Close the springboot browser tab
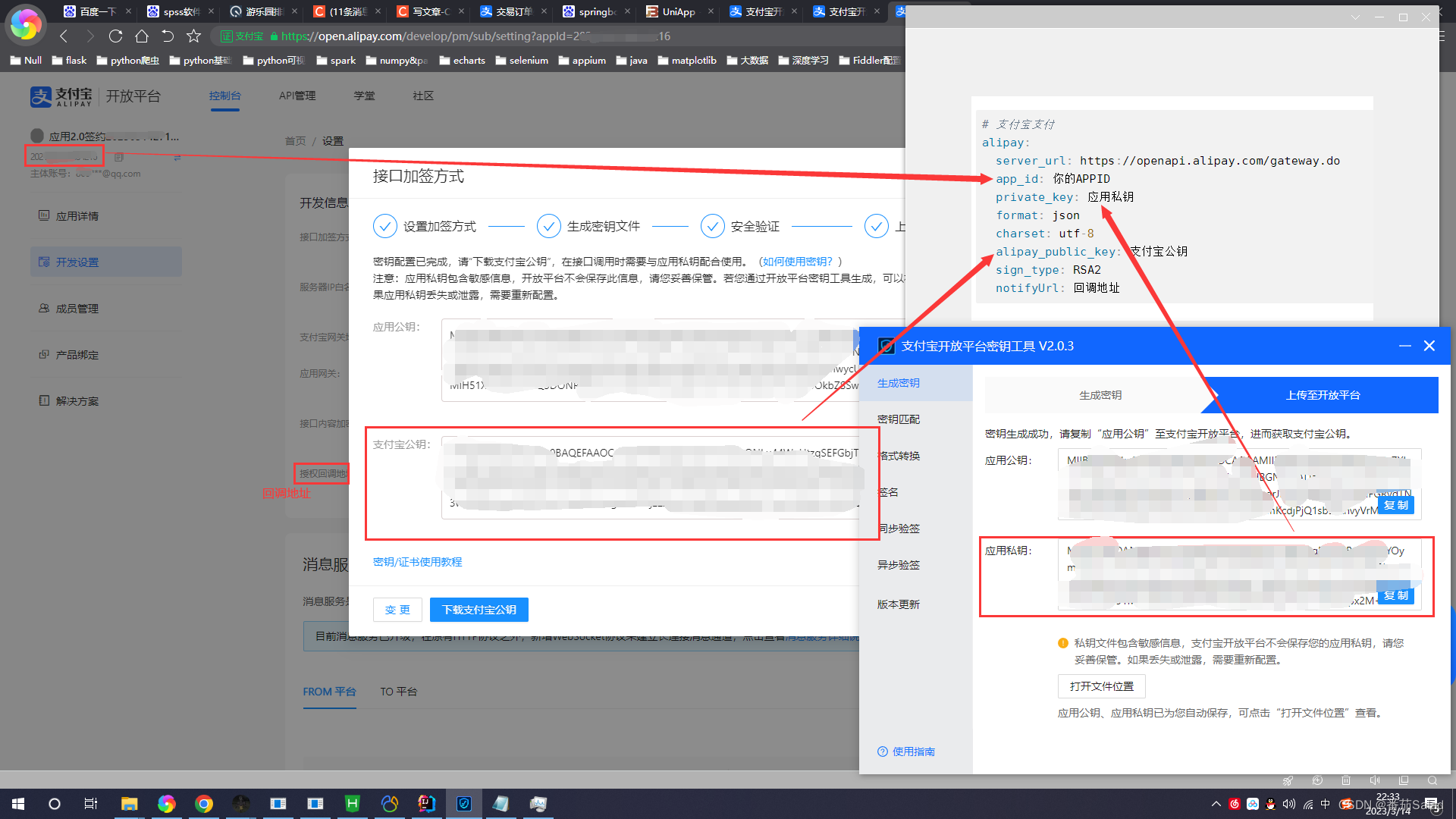1456x819 pixels. 627,11
